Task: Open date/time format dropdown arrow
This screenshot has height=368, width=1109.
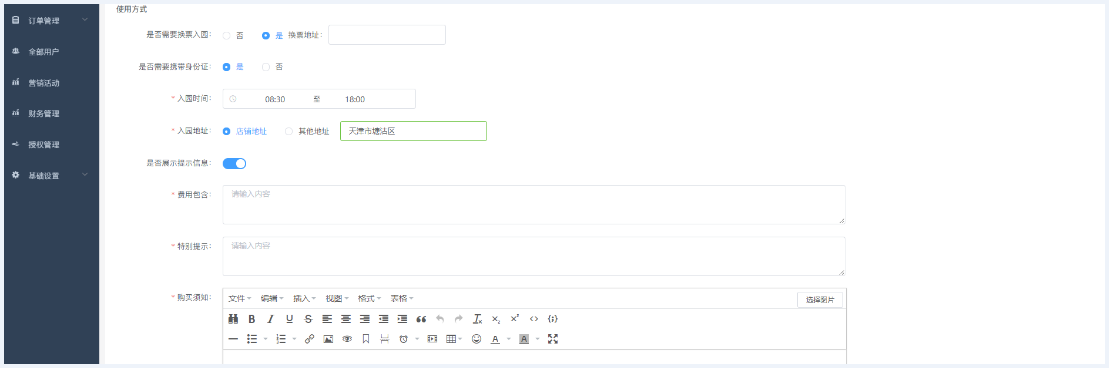Action: point(417,339)
